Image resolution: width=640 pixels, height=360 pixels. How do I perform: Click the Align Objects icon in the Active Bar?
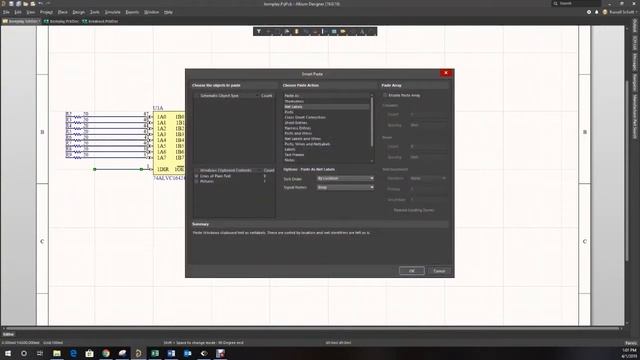click(287, 31)
